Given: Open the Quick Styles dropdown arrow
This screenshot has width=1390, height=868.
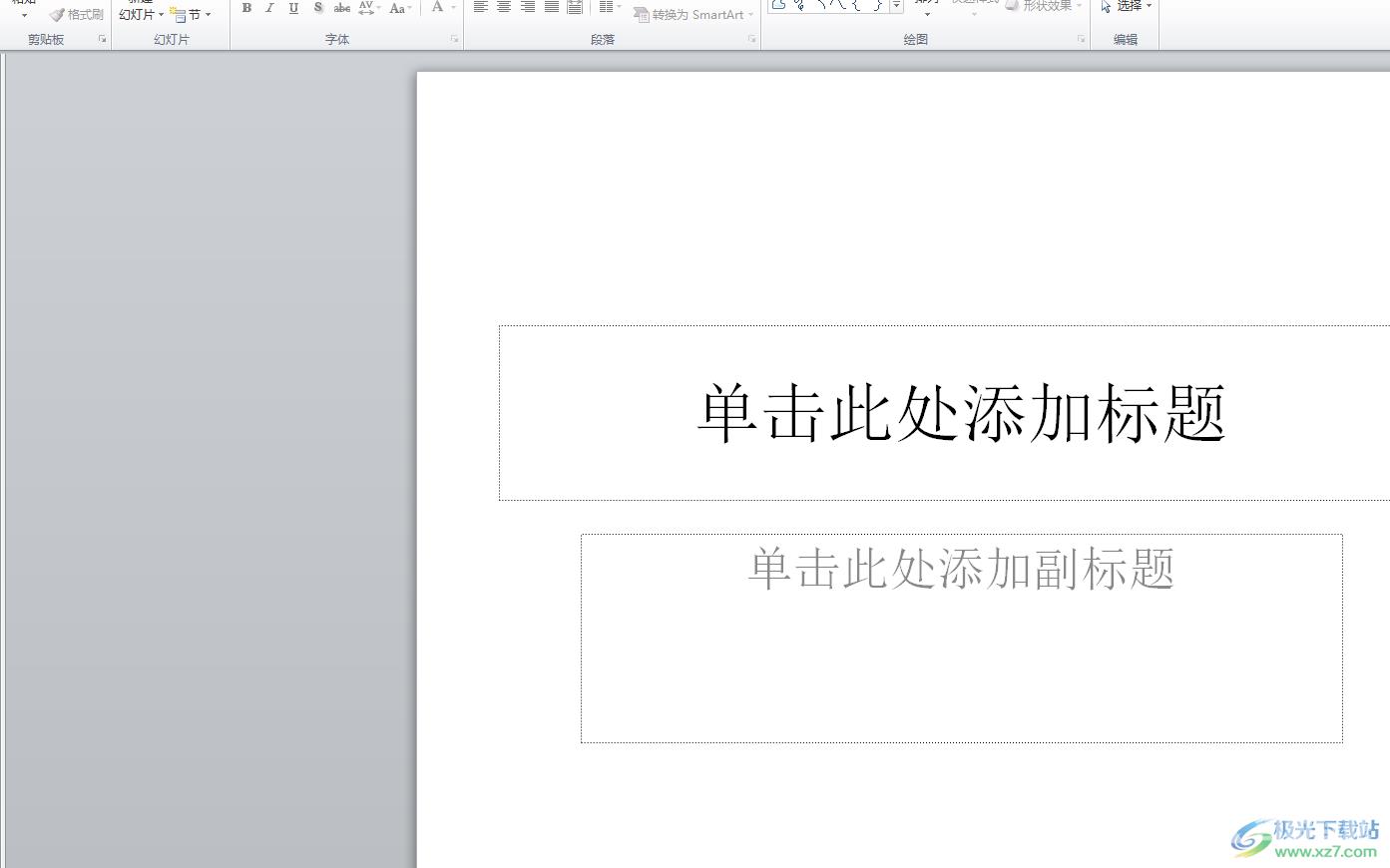Looking at the screenshot, I should point(974,15).
